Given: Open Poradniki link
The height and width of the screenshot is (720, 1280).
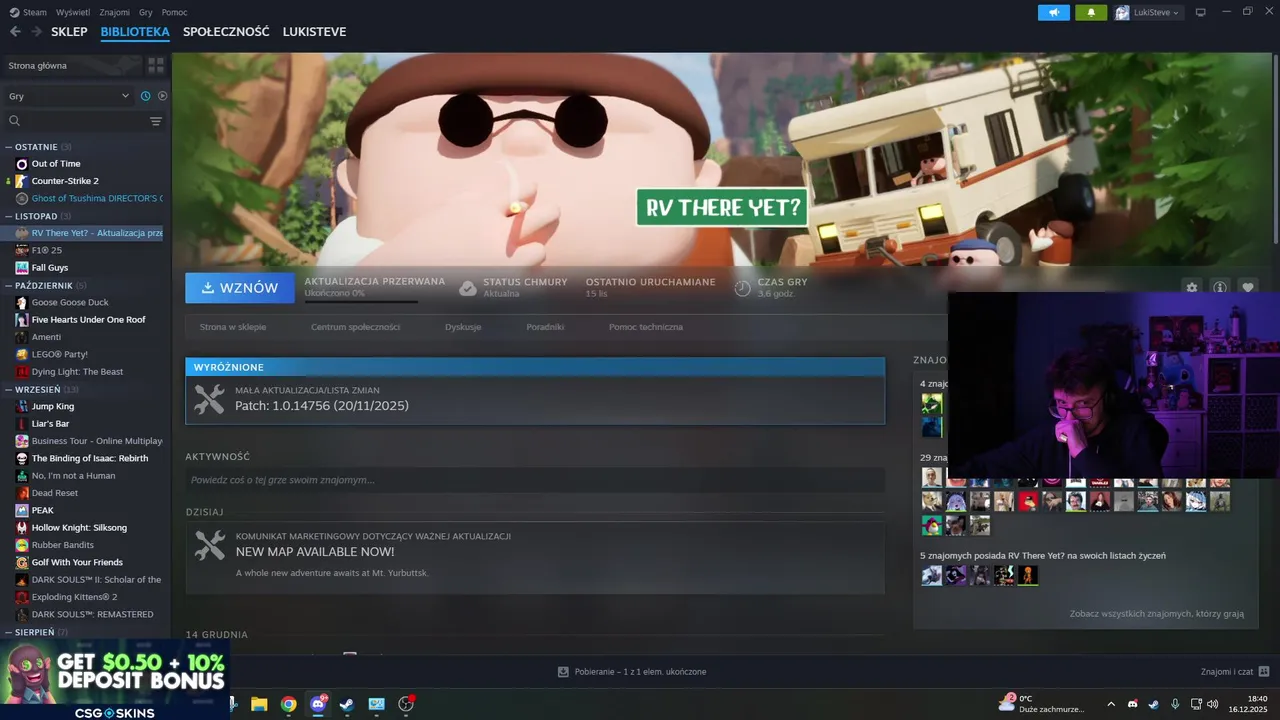Looking at the screenshot, I should pos(545,327).
